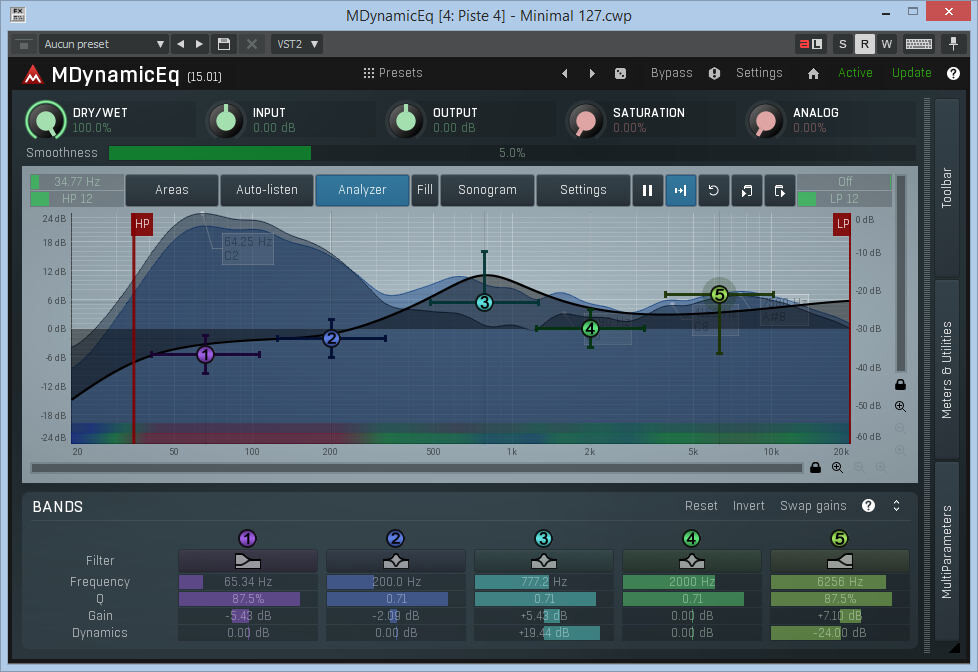Click the panic icon beside Settings

tap(714, 74)
